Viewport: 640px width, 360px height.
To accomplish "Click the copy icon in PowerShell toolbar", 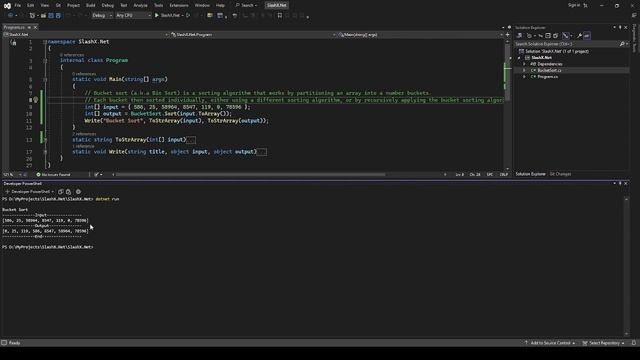I will tap(61, 191).
